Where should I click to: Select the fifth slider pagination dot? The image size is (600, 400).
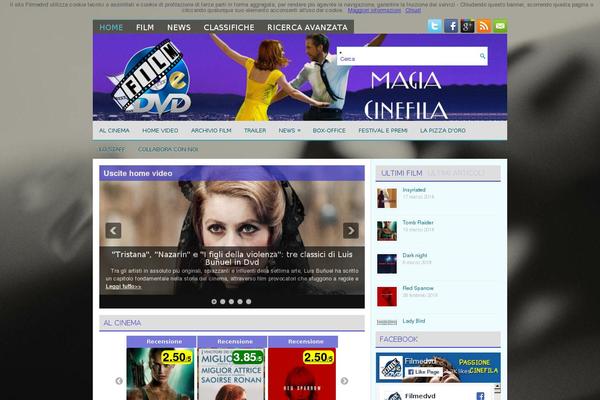click(249, 302)
